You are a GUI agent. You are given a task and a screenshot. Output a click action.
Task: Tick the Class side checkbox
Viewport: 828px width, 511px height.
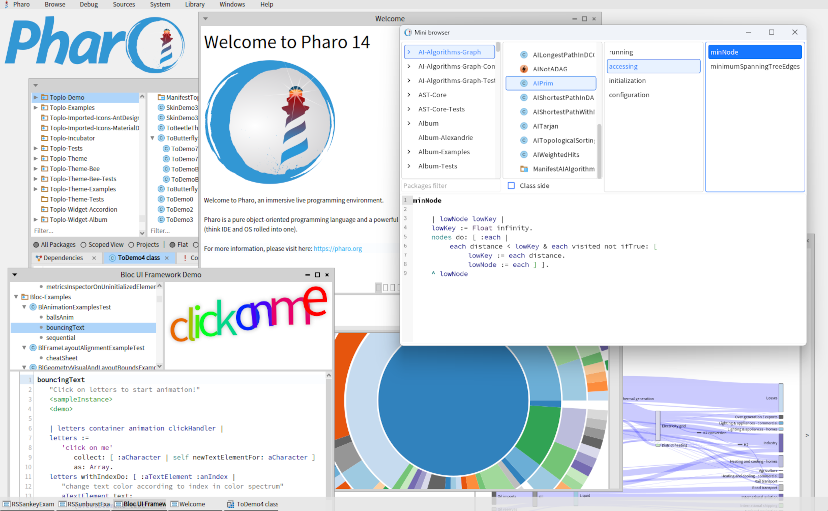(x=511, y=186)
